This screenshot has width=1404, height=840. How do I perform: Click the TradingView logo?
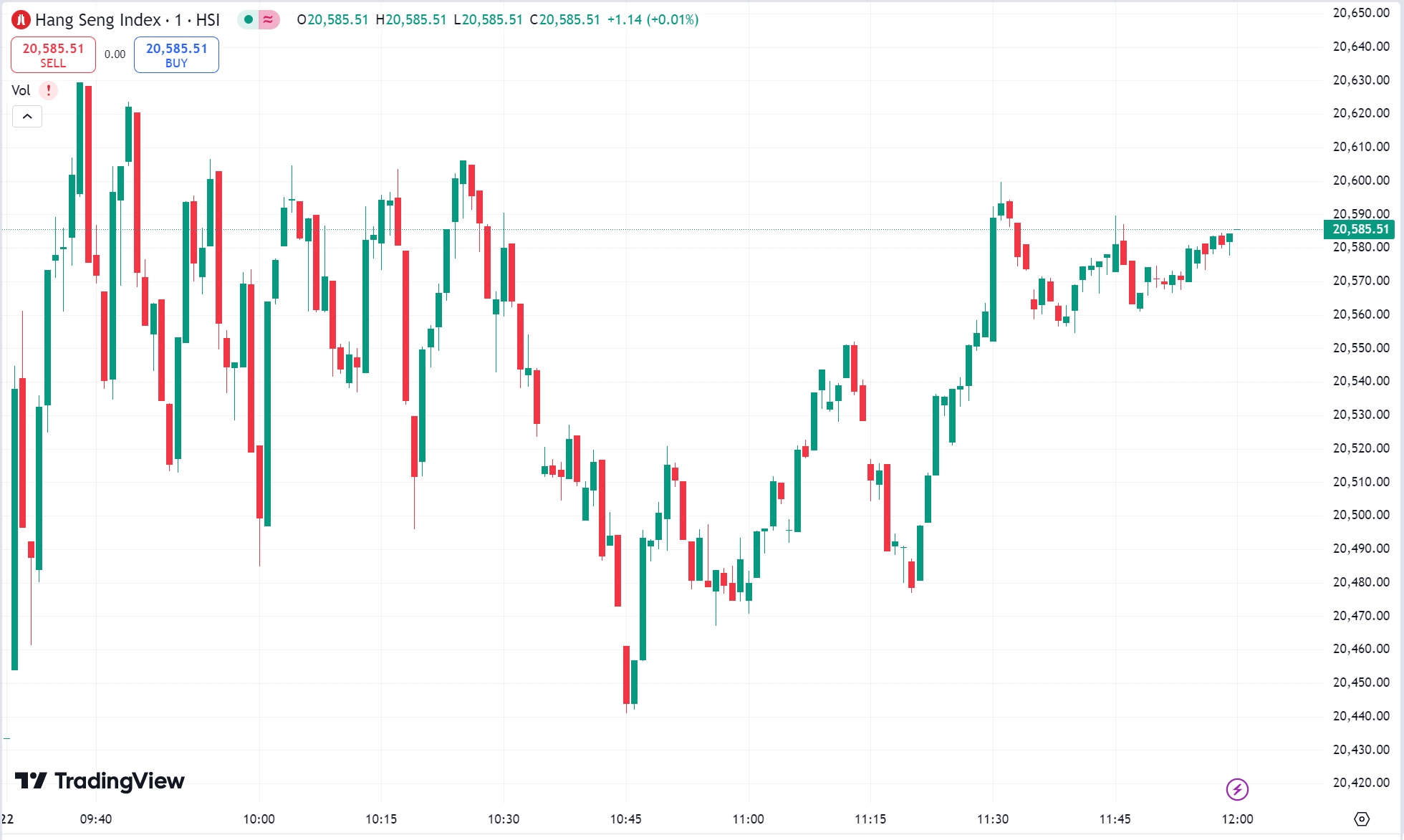coord(100,782)
